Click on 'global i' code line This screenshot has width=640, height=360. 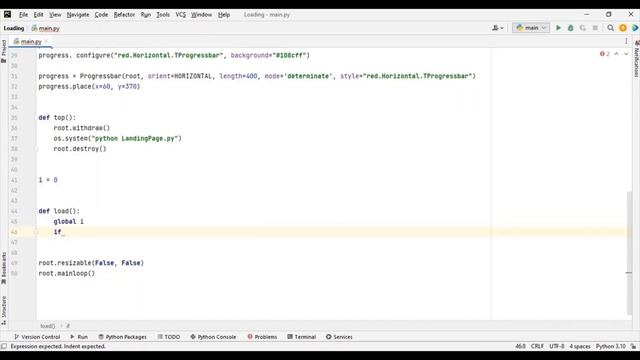(69, 222)
